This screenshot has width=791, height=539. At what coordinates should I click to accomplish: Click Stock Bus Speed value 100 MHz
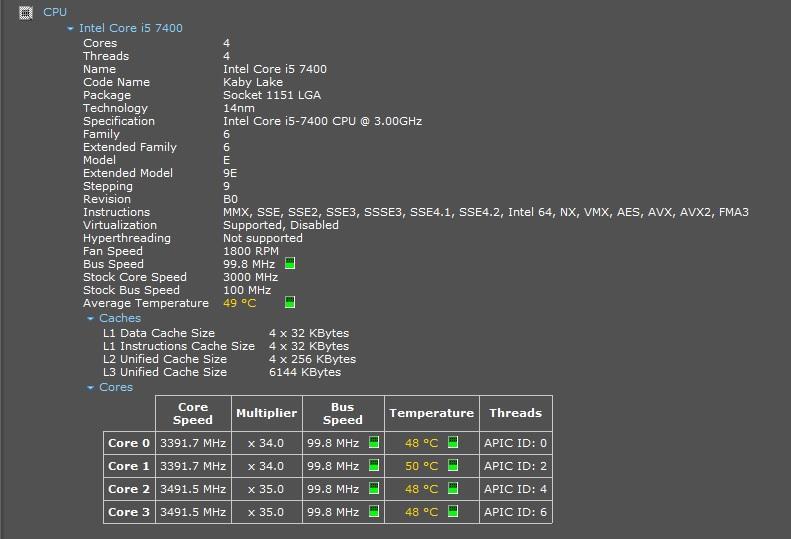247,290
